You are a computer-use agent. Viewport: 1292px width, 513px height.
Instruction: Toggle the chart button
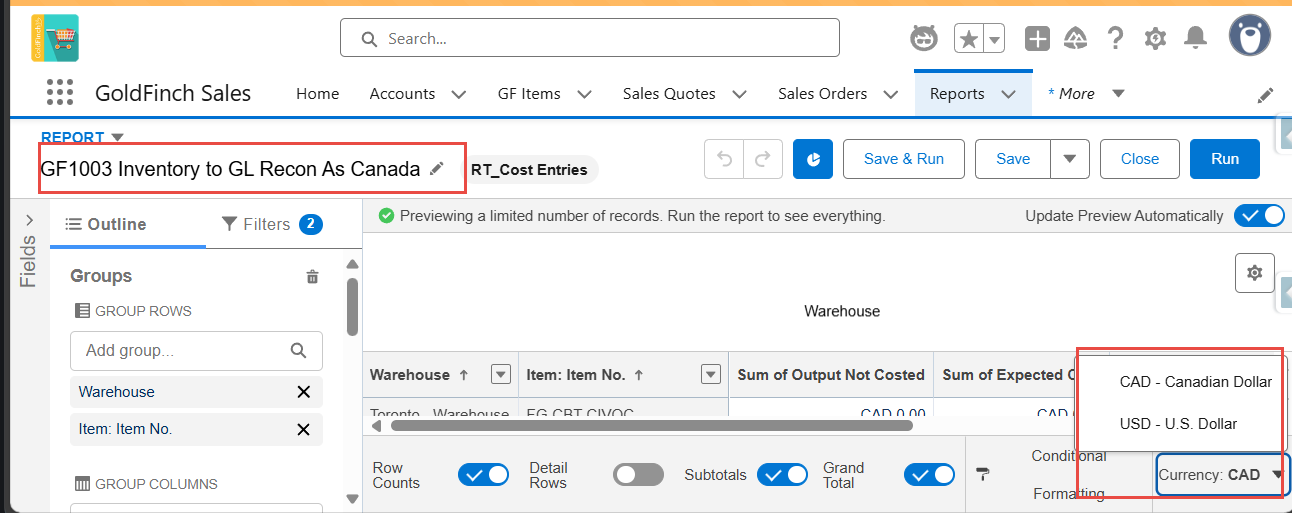[813, 159]
